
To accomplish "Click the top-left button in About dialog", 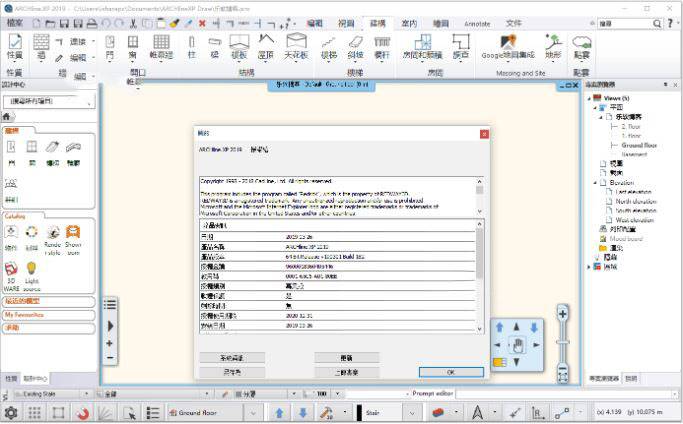I will (x=232, y=358).
